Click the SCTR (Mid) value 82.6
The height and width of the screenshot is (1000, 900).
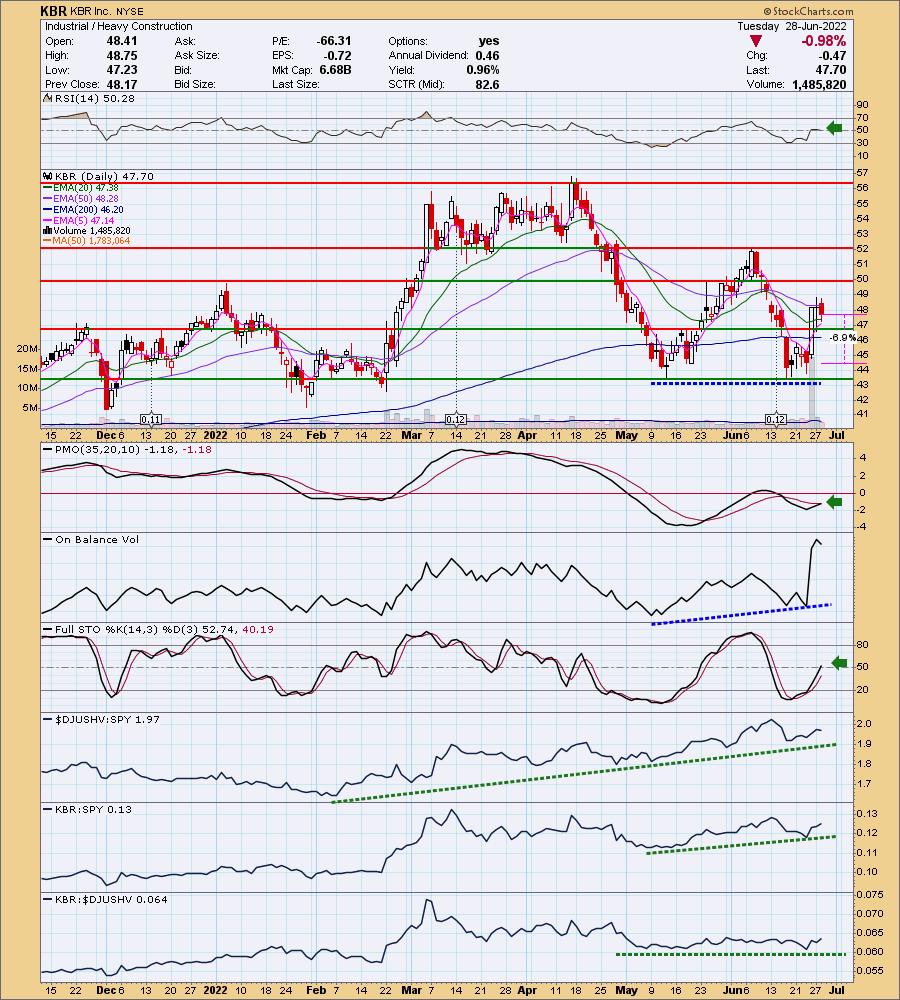click(487, 84)
